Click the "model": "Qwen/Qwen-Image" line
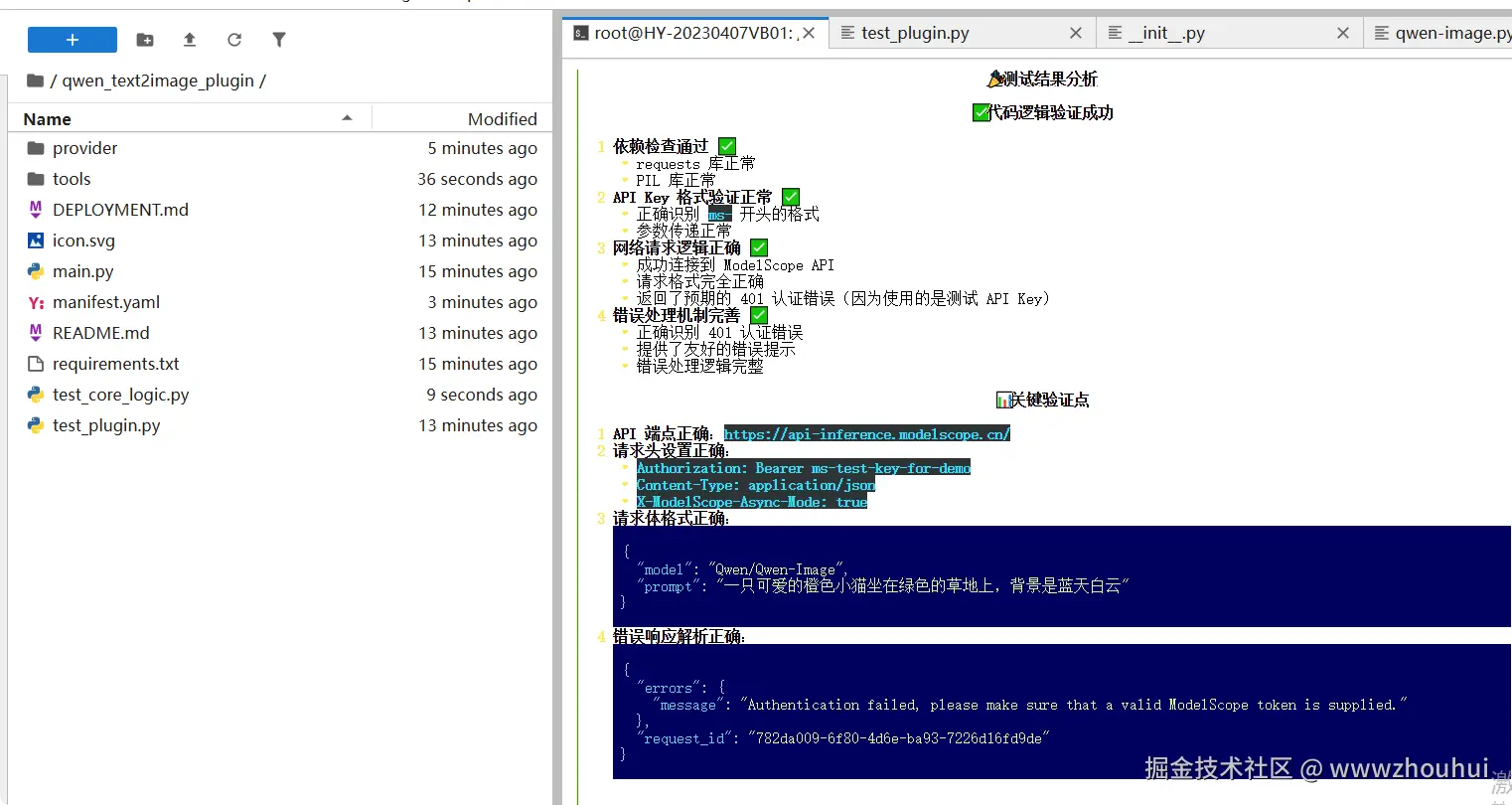 (741, 569)
